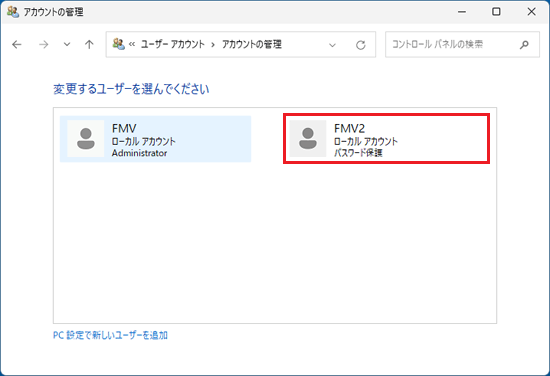Open PC 設定で新しいユーザーを追加 link
The width and height of the screenshot is (550, 376).
tap(110, 335)
